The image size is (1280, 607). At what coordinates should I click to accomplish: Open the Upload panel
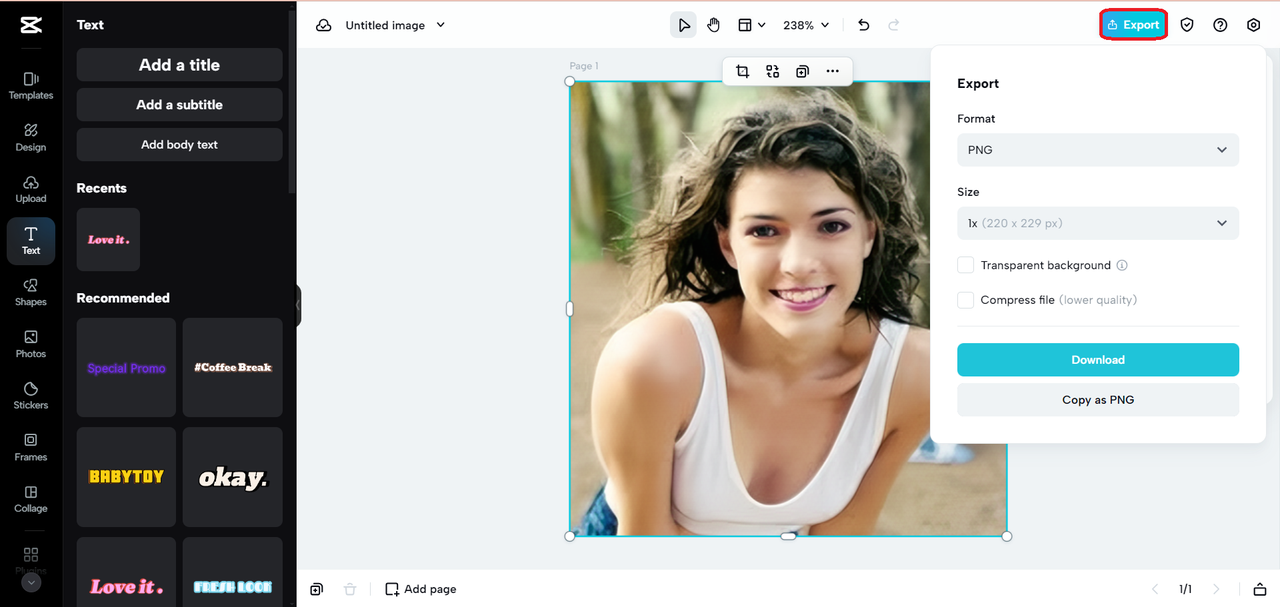click(x=31, y=189)
